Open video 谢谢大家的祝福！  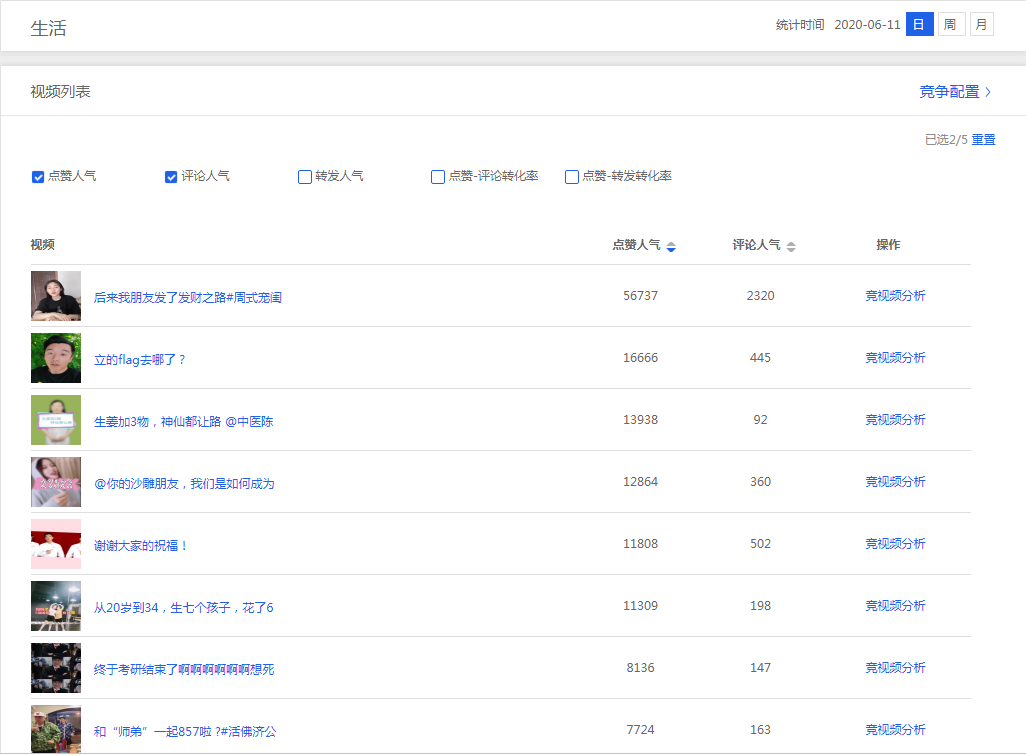[141, 546]
